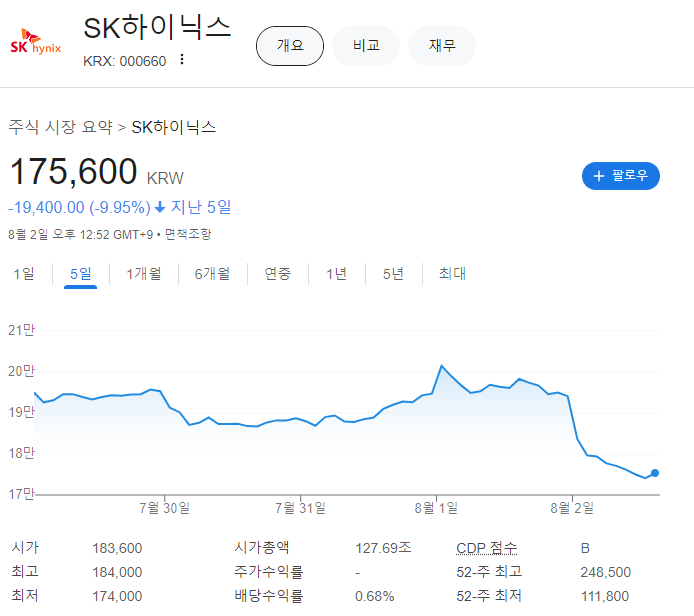Click the 최고 value 184,000
Image resolution: width=694 pixels, height=616 pixels.
117,572
